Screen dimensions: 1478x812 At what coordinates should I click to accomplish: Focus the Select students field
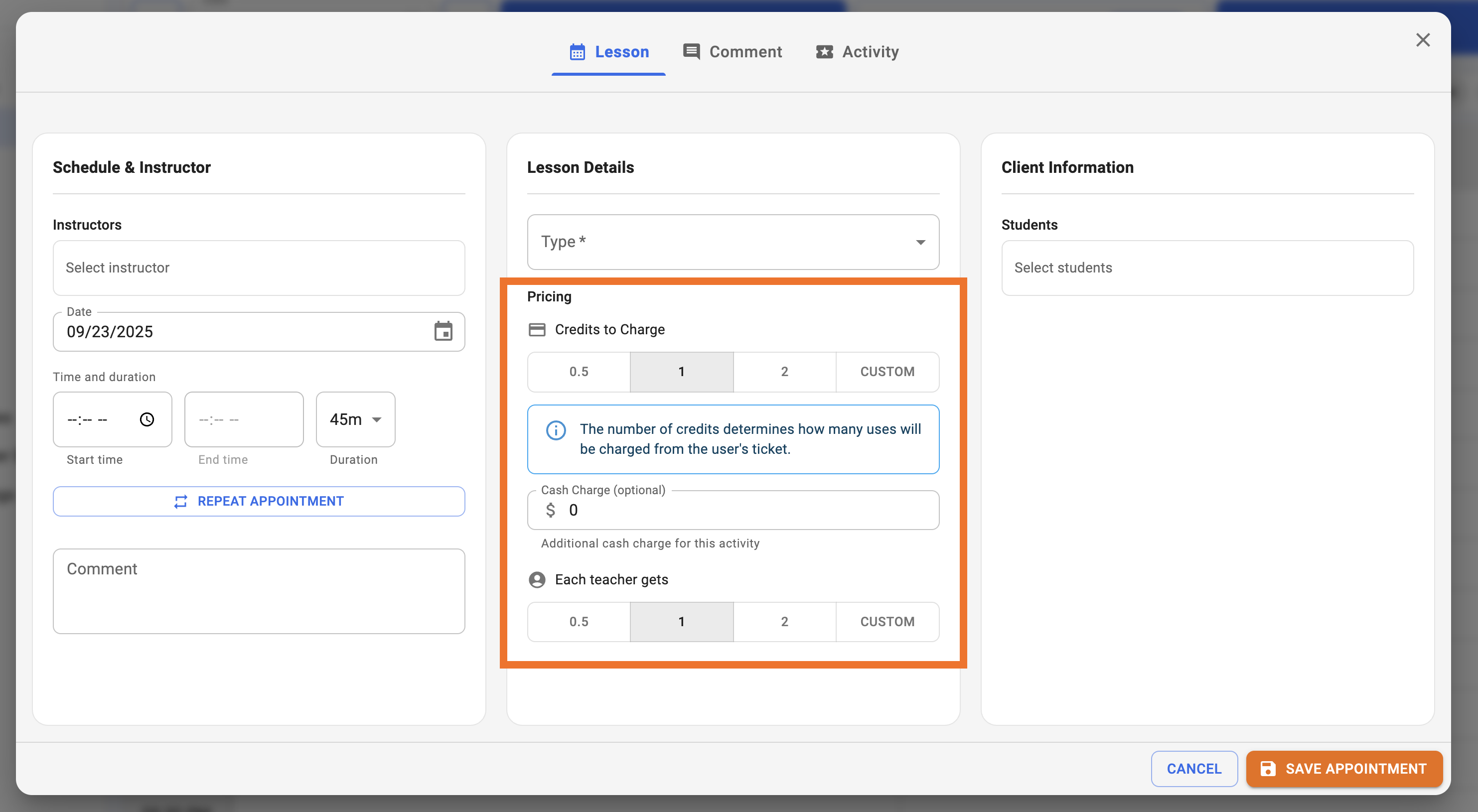coord(1206,268)
